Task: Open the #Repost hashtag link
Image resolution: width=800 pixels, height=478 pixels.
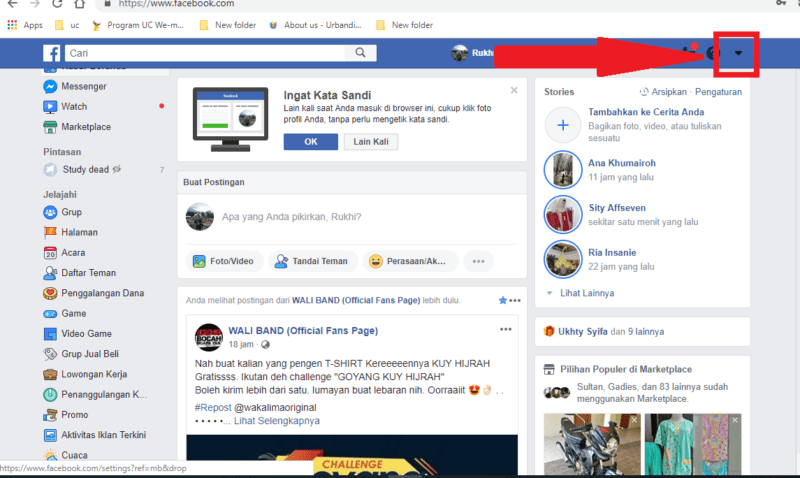Action: 213,408
